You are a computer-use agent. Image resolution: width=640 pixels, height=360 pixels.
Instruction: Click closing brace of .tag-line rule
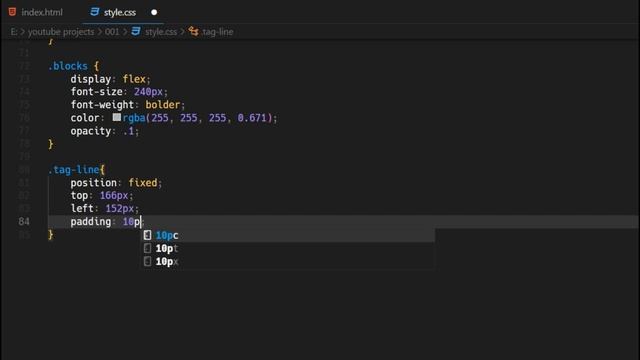pyautogui.click(x=51, y=235)
